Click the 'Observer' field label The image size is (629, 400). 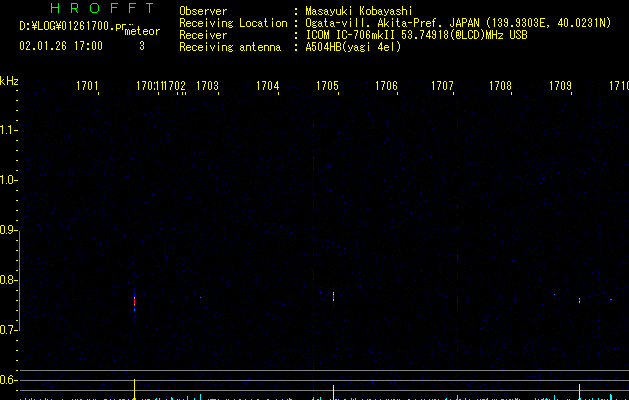coord(203,11)
